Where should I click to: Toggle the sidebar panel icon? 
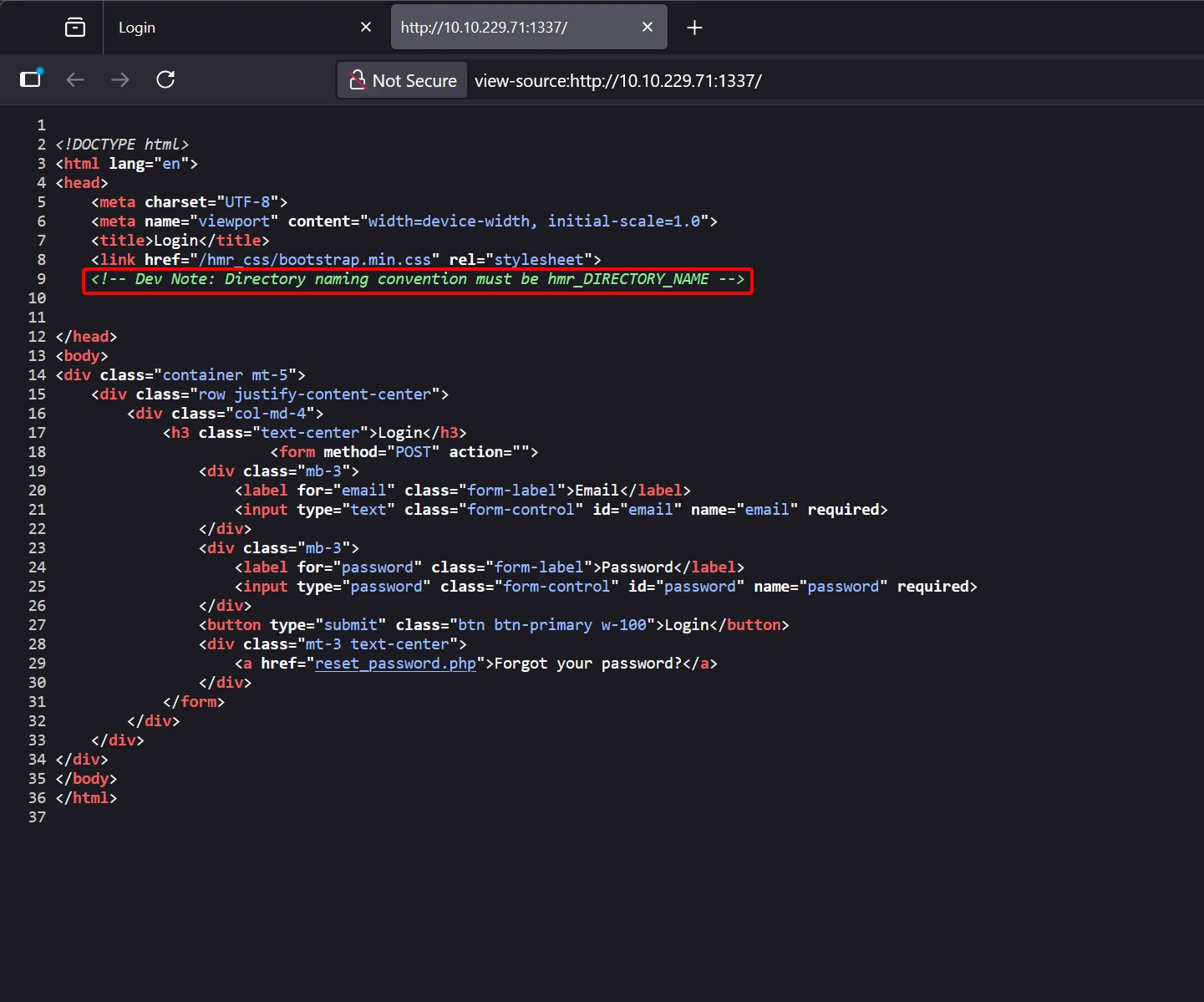31,79
